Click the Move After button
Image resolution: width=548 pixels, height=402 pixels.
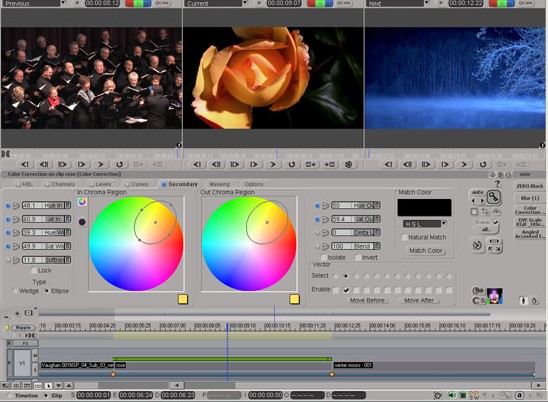pos(419,300)
